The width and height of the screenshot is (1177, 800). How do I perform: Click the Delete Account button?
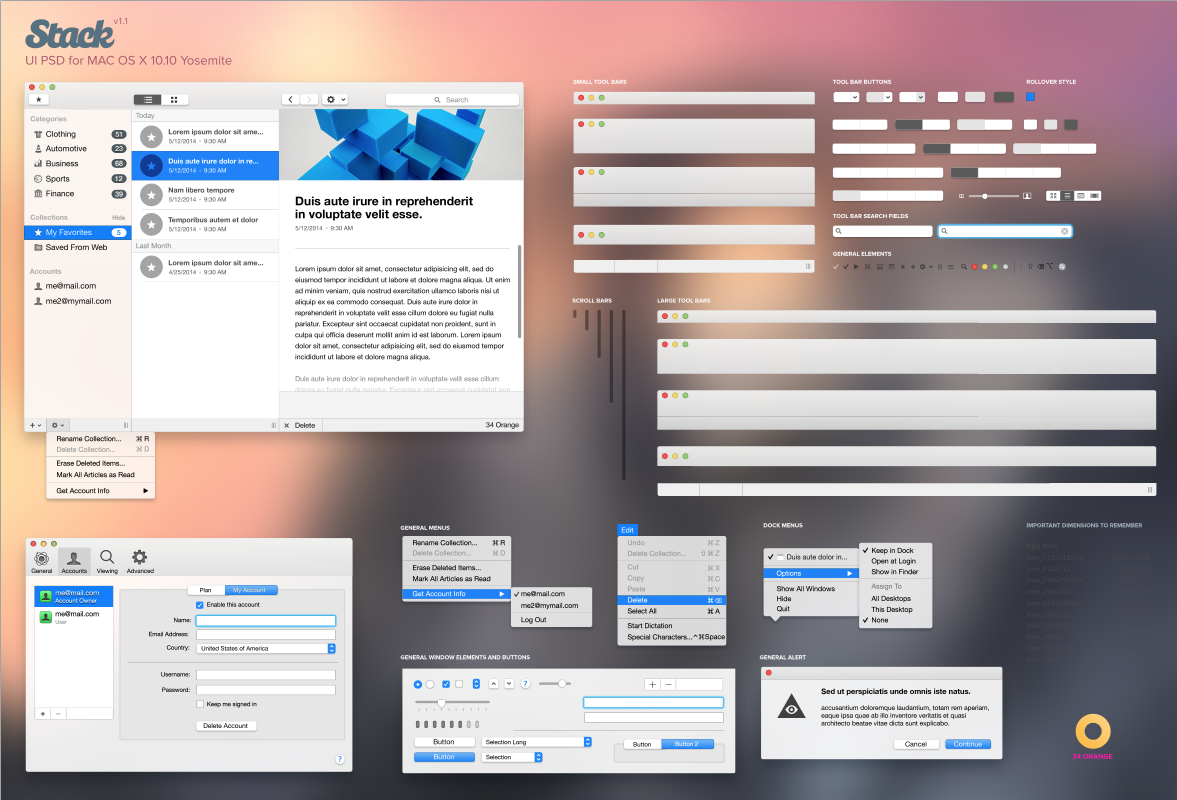tap(226, 726)
